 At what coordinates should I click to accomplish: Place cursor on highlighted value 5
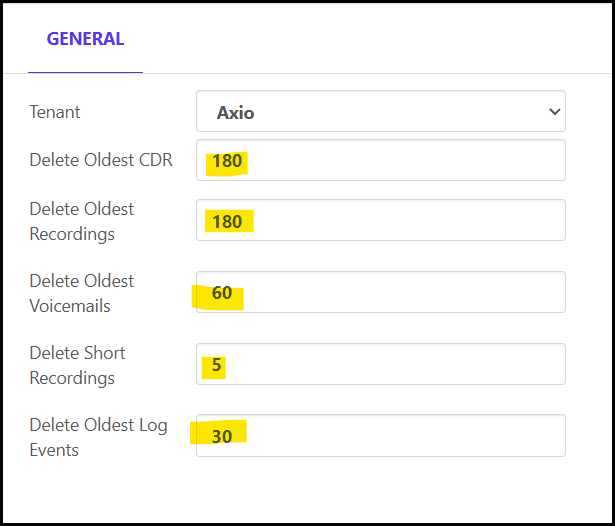coord(216,365)
